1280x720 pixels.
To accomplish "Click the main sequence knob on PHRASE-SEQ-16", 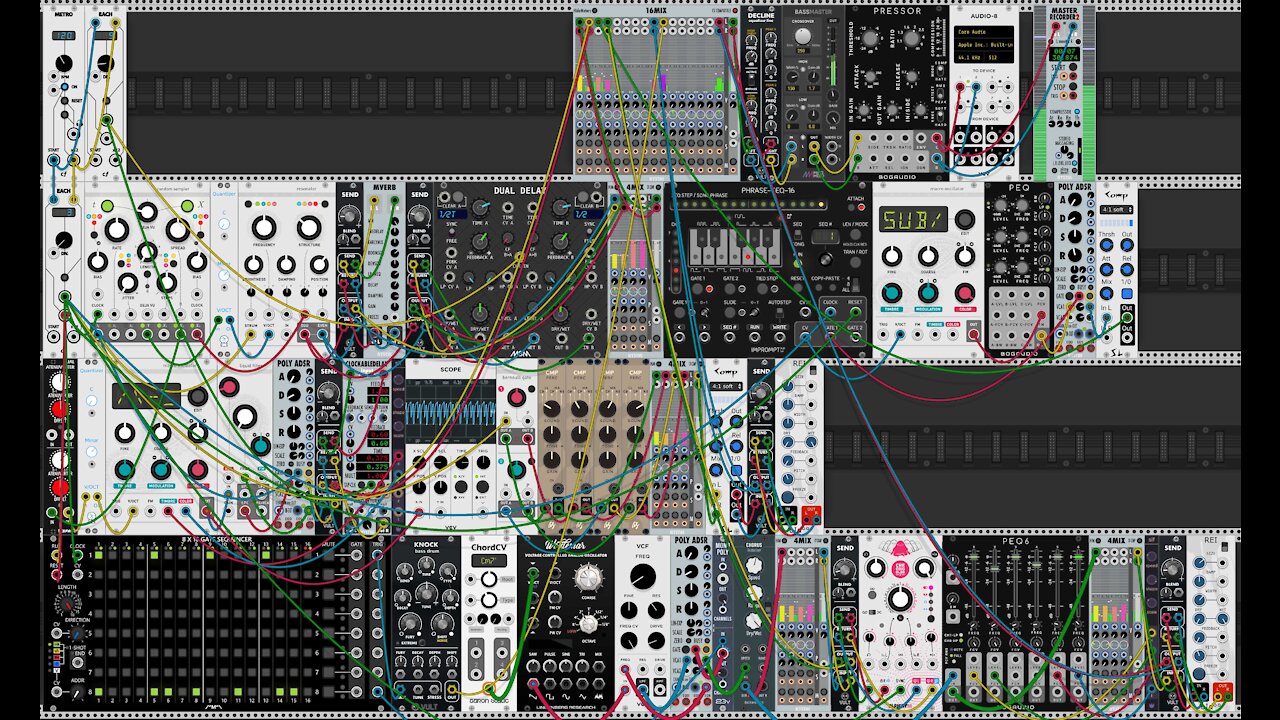I will pos(825,259).
